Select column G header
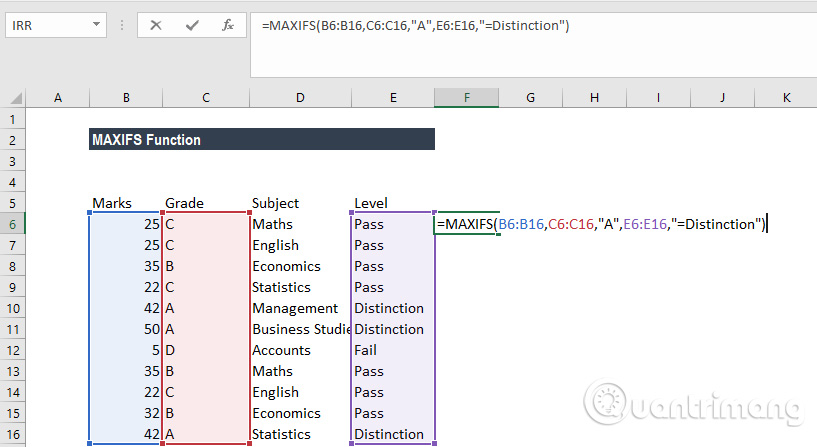The width and height of the screenshot is (817, 447). tap(530, 97)
